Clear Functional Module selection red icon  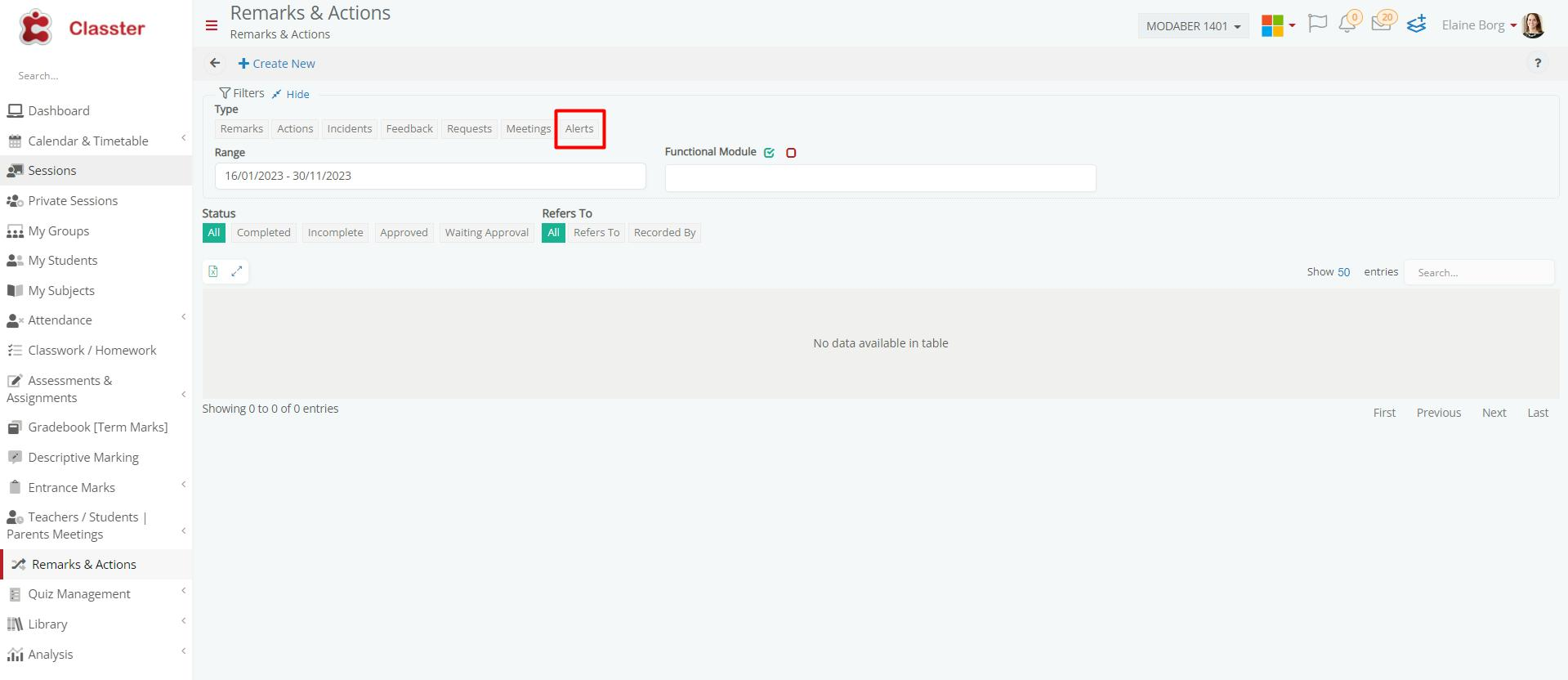tap(791, 153)
